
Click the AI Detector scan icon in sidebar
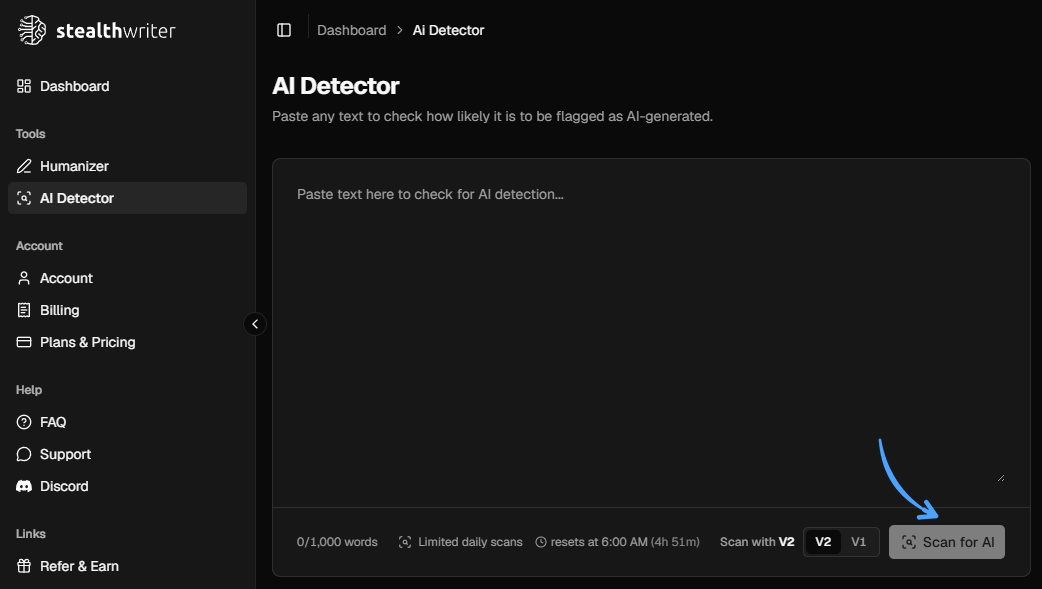click(x=24, y=198)
